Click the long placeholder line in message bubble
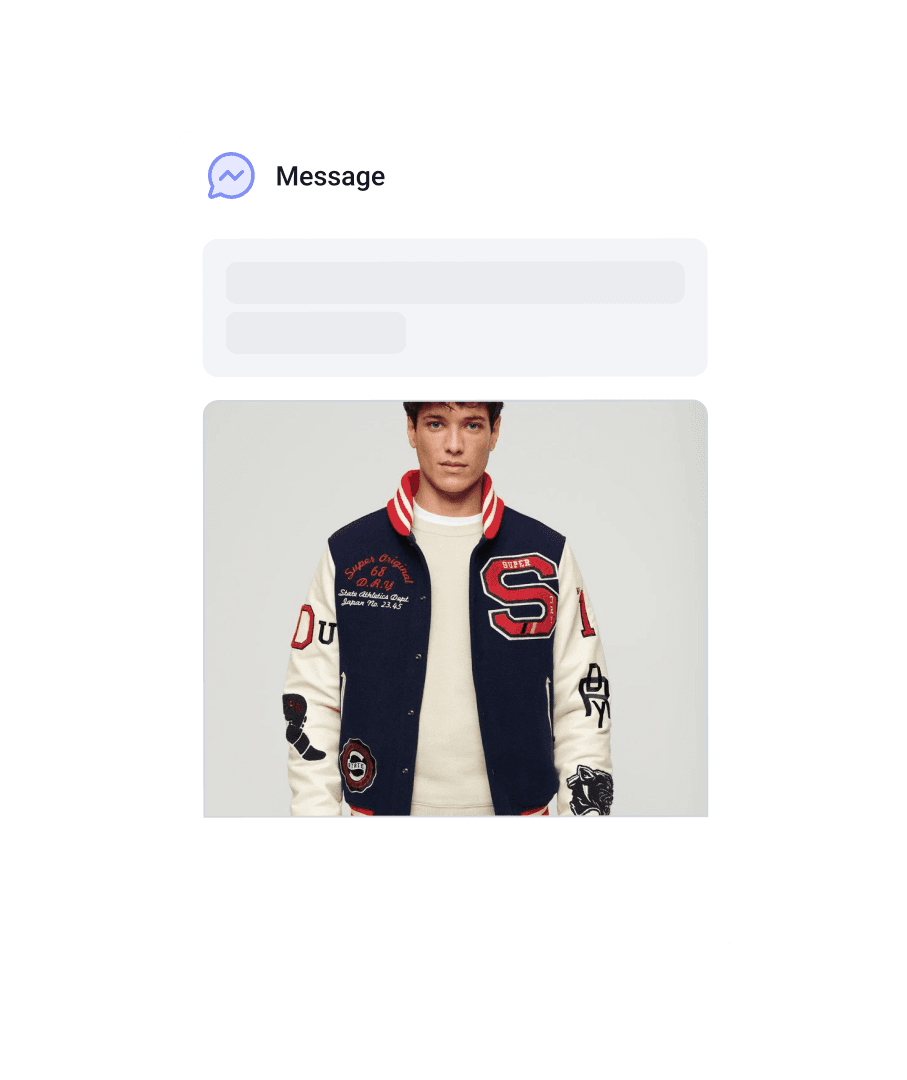The width and height of the screenshot is (907, 1080). pyautogui.click(x=455, y=282)
